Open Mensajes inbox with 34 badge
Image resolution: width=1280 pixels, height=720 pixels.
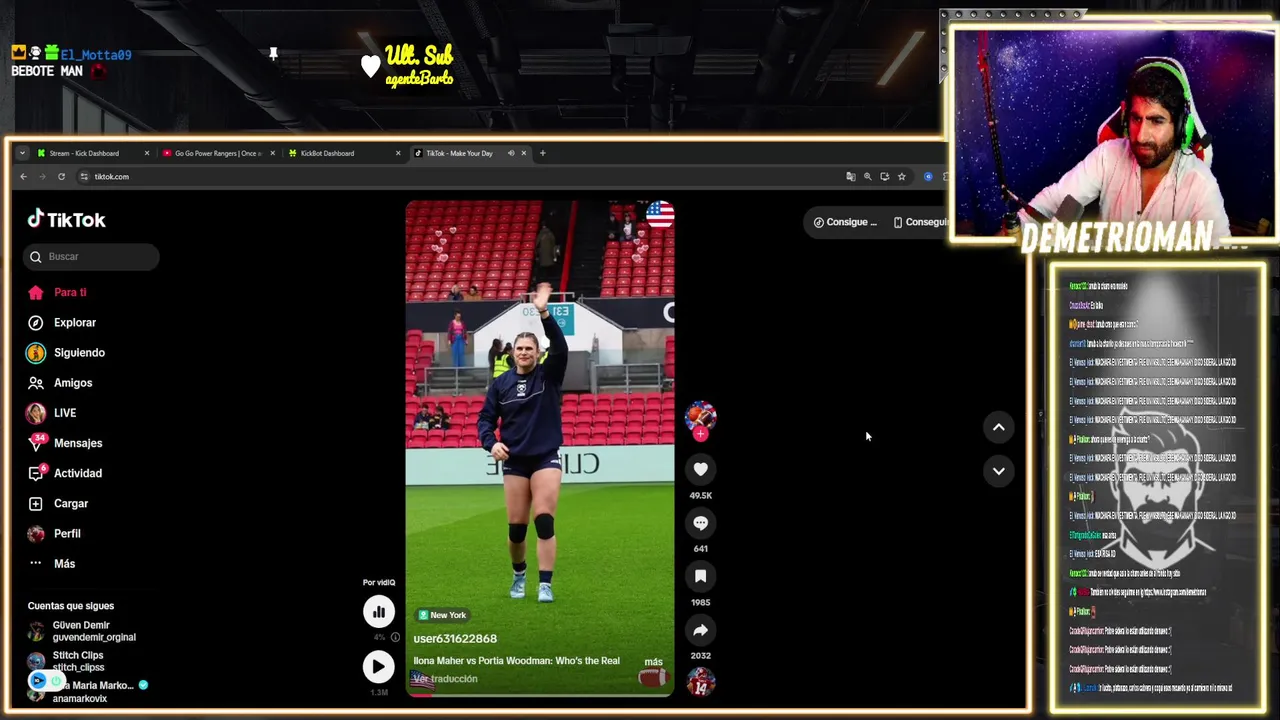65,442
